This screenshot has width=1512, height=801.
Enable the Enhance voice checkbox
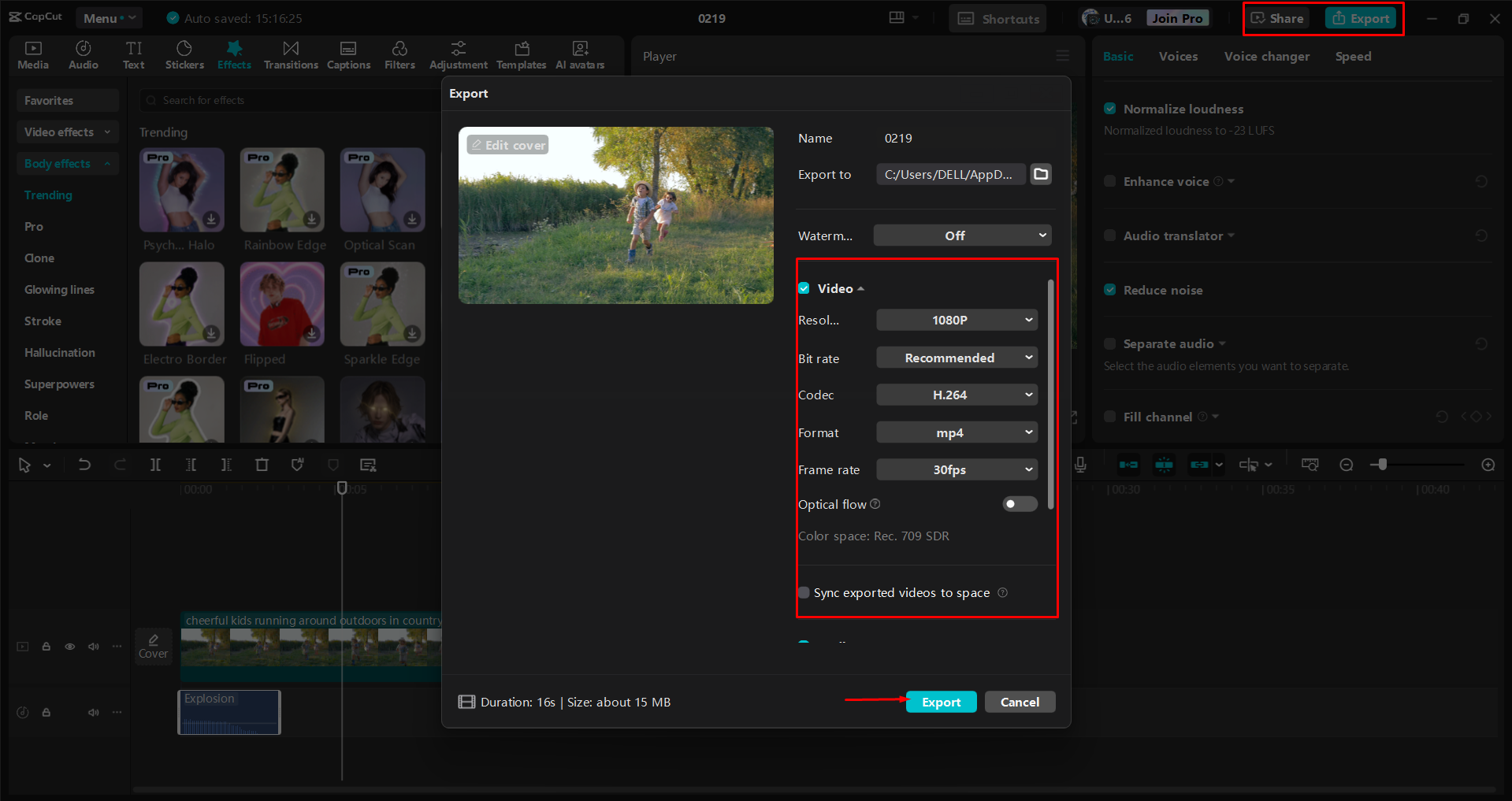1109,181
